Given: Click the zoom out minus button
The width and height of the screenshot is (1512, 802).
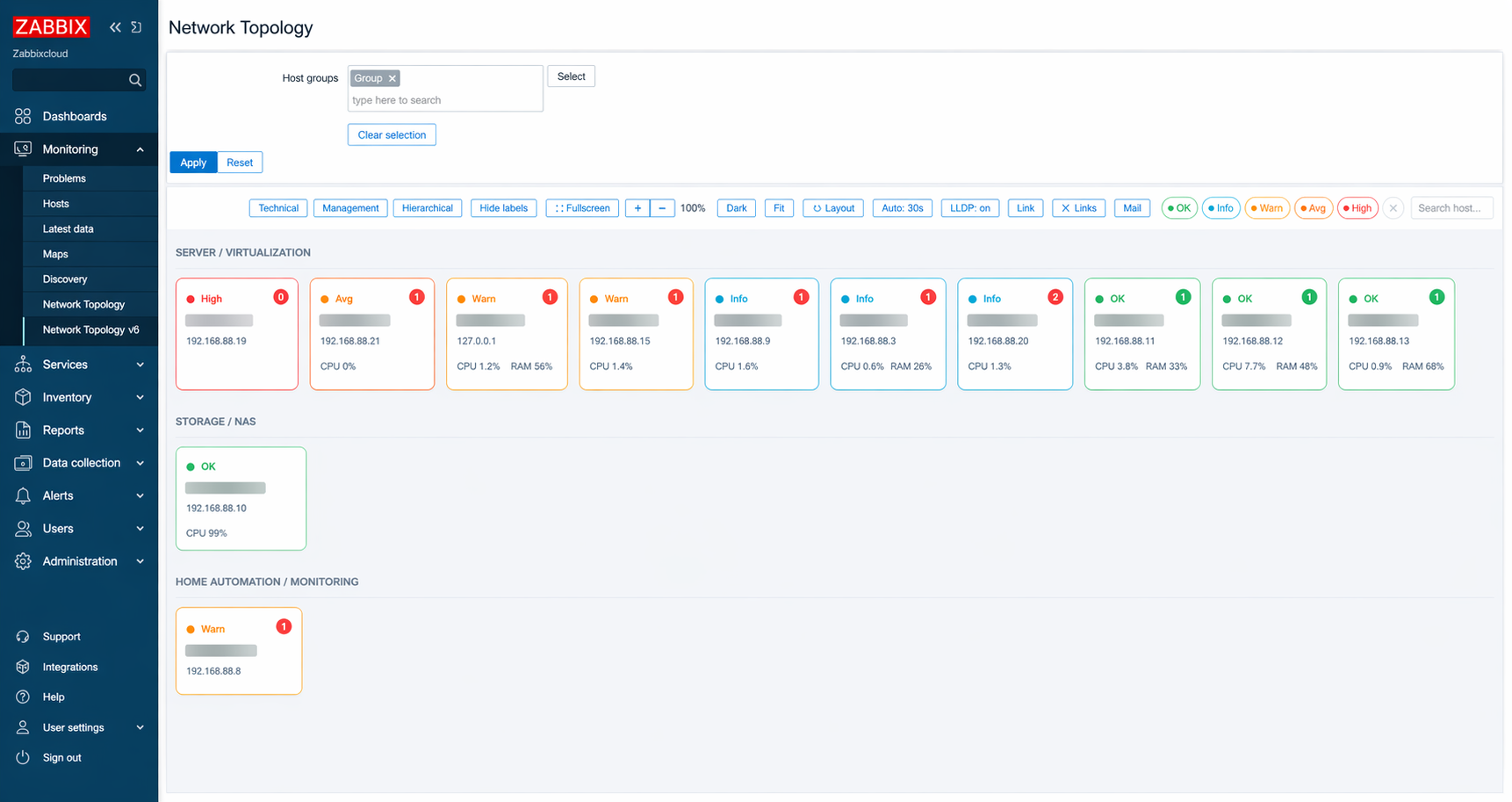Looking at the screenshot, I should [662, 208].
